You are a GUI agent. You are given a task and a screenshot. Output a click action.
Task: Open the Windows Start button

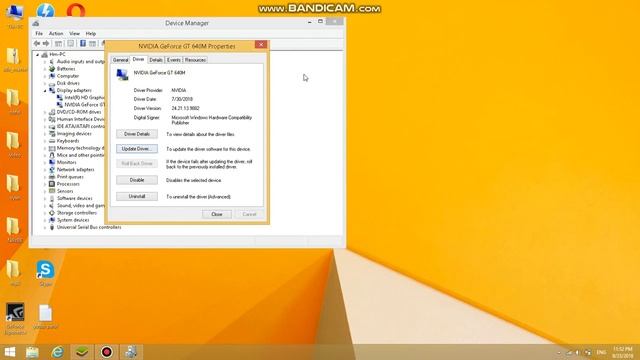pyautogui.click(x=10, y=352)
